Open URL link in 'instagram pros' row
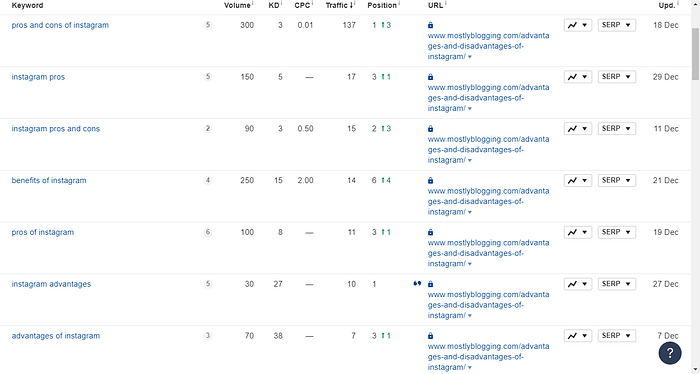The width and height of the screenshot is (700, 374). 488,98
